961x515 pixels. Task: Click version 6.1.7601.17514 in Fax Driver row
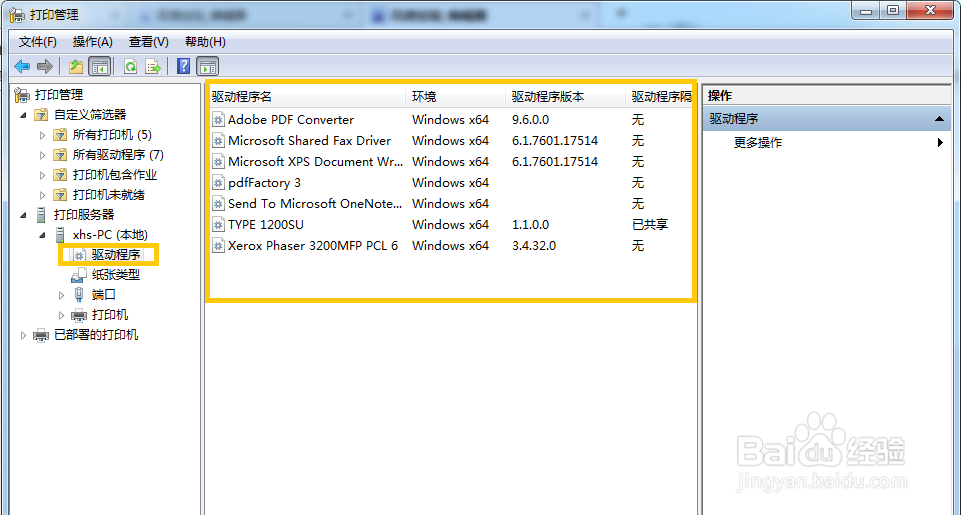[x=555, y=141]
